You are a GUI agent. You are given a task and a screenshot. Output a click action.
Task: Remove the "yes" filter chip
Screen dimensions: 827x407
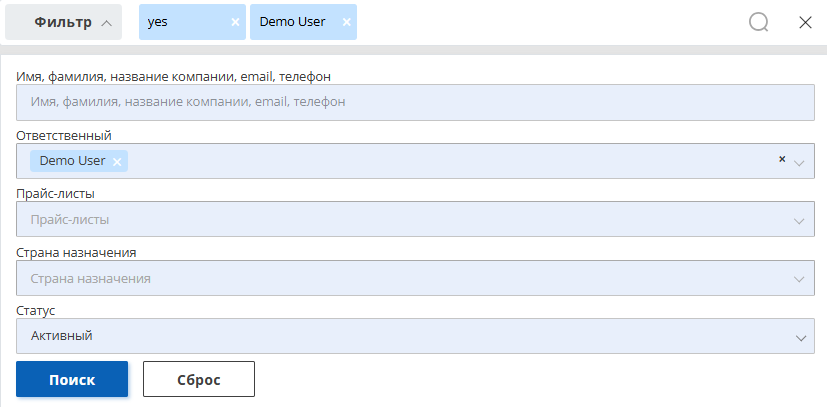[235, 22]
